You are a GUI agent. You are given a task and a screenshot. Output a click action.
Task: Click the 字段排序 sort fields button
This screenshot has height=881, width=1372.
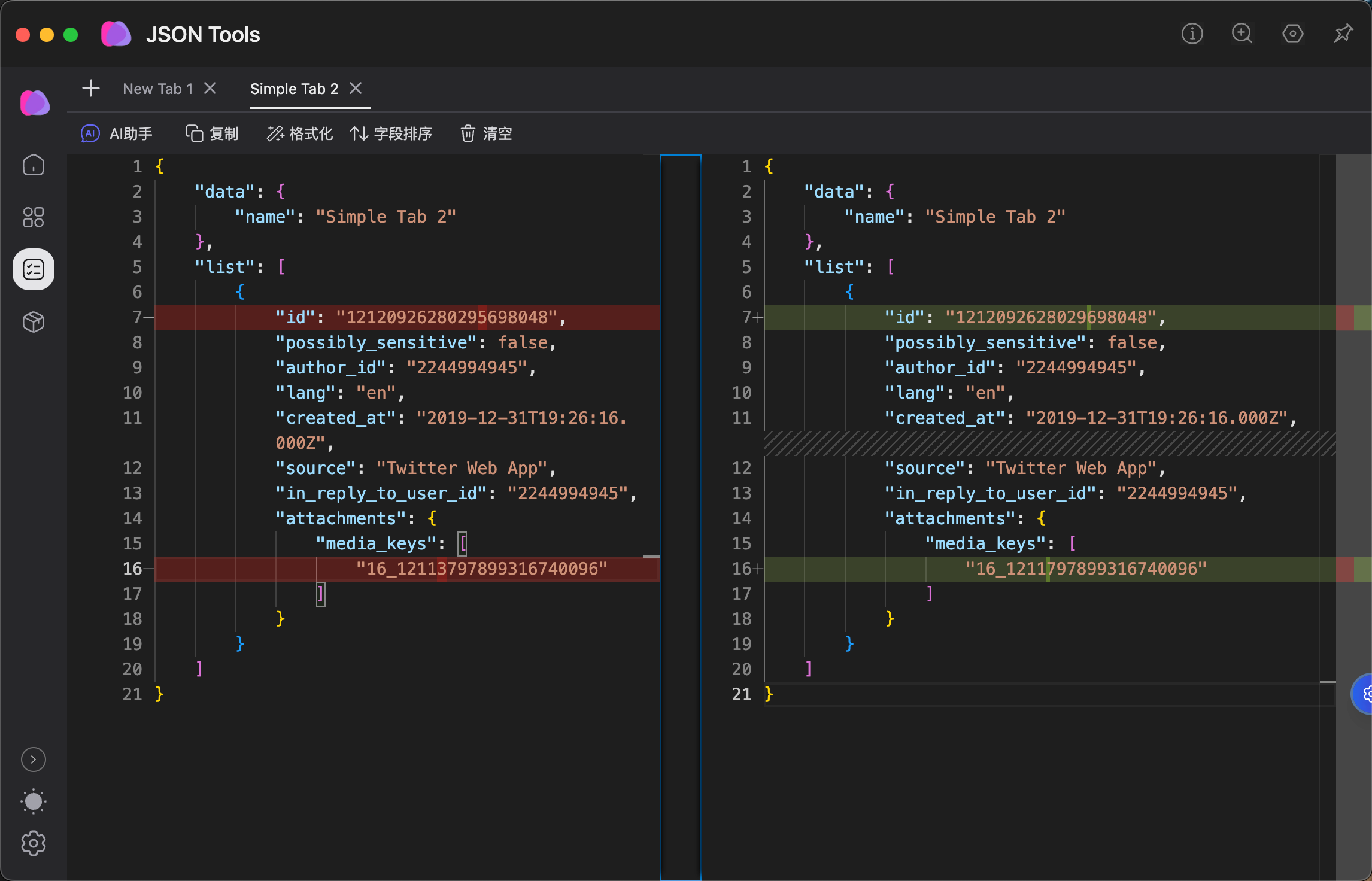391,133
